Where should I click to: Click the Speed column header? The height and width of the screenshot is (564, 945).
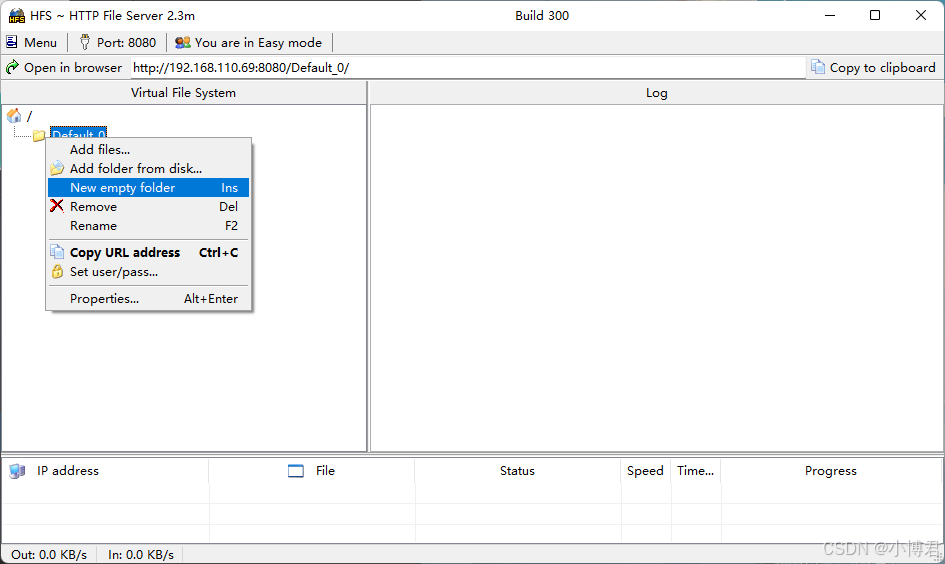coord(645,471)
